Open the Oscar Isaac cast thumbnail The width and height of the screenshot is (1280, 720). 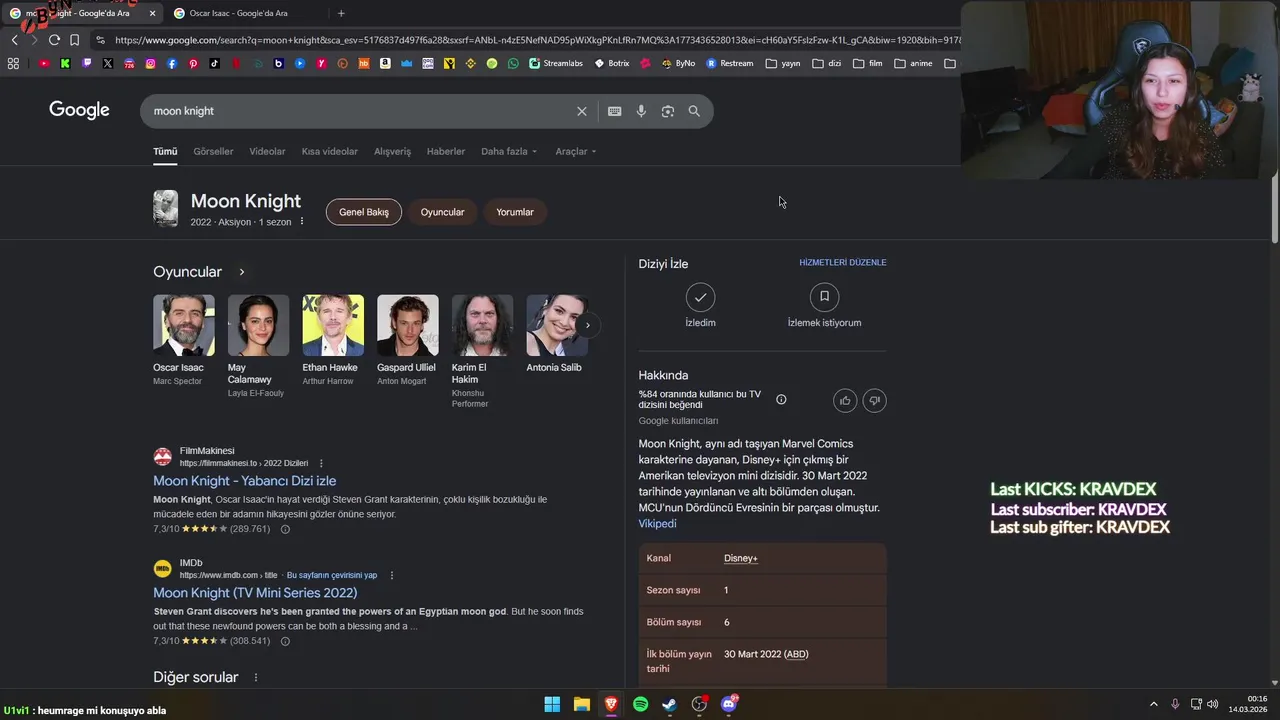click(x=184, y=325)
